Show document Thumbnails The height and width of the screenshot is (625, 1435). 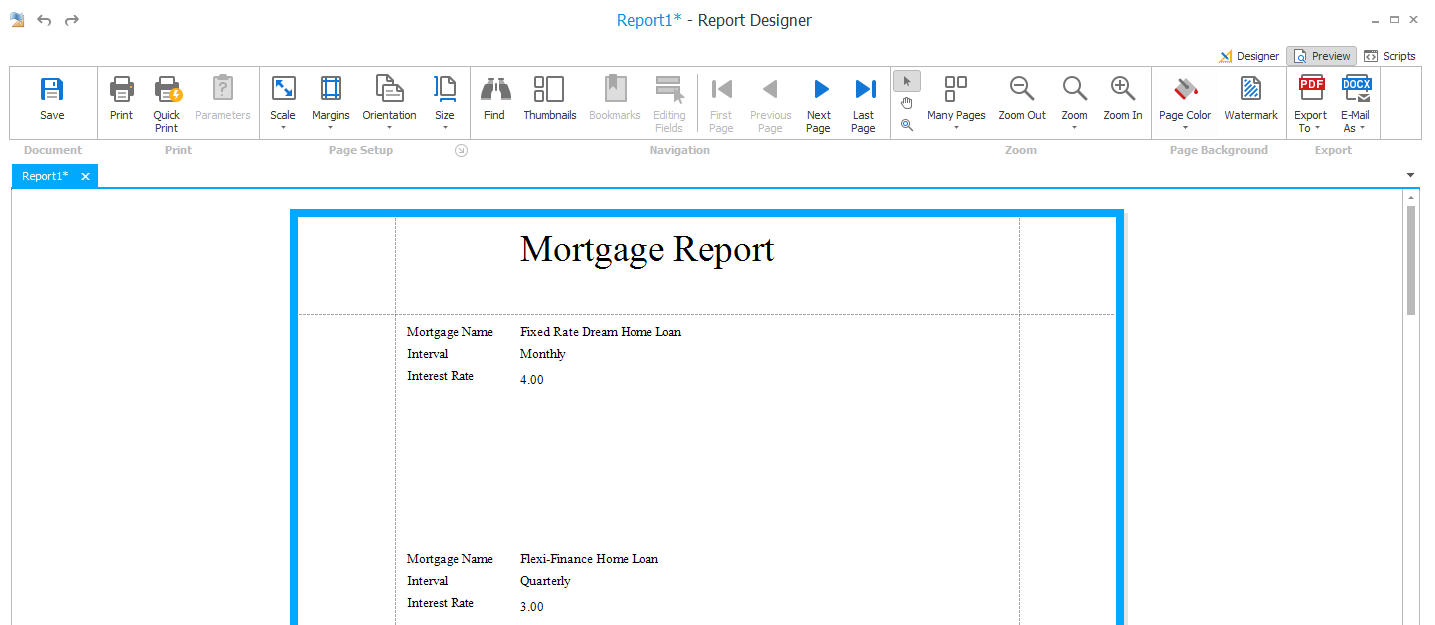pyautogui.click(x=549, y=95)
